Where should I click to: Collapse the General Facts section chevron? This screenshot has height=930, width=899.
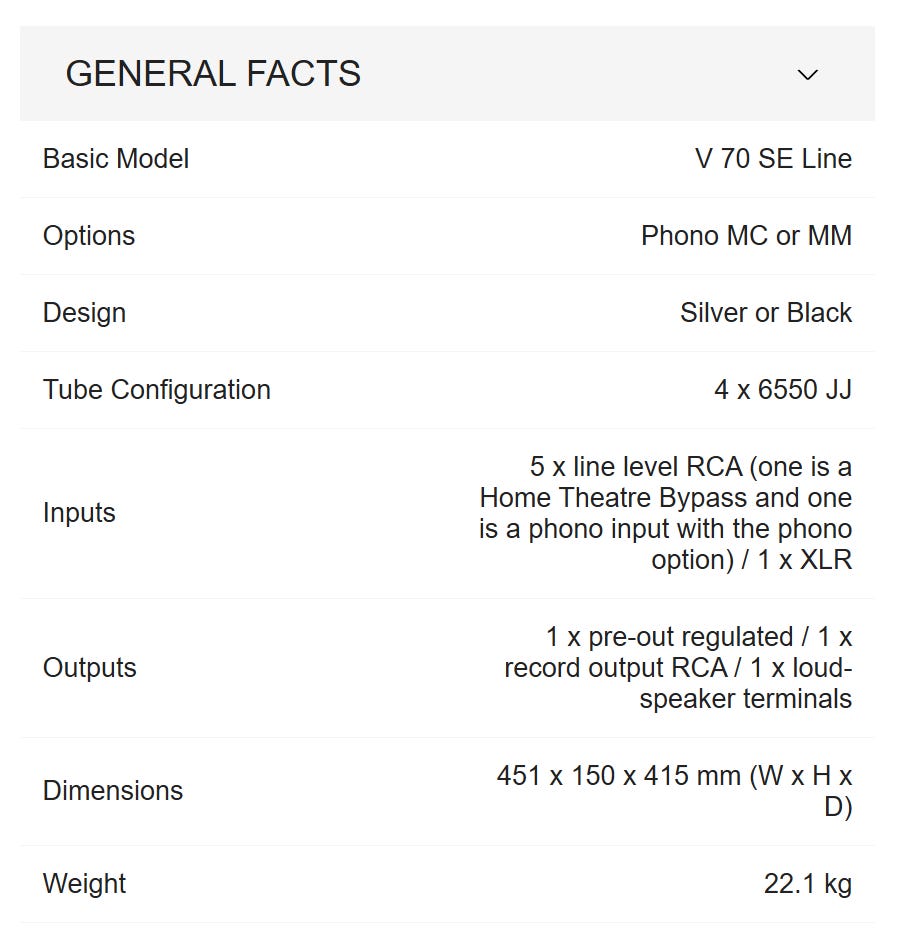(x=808, y=75)
